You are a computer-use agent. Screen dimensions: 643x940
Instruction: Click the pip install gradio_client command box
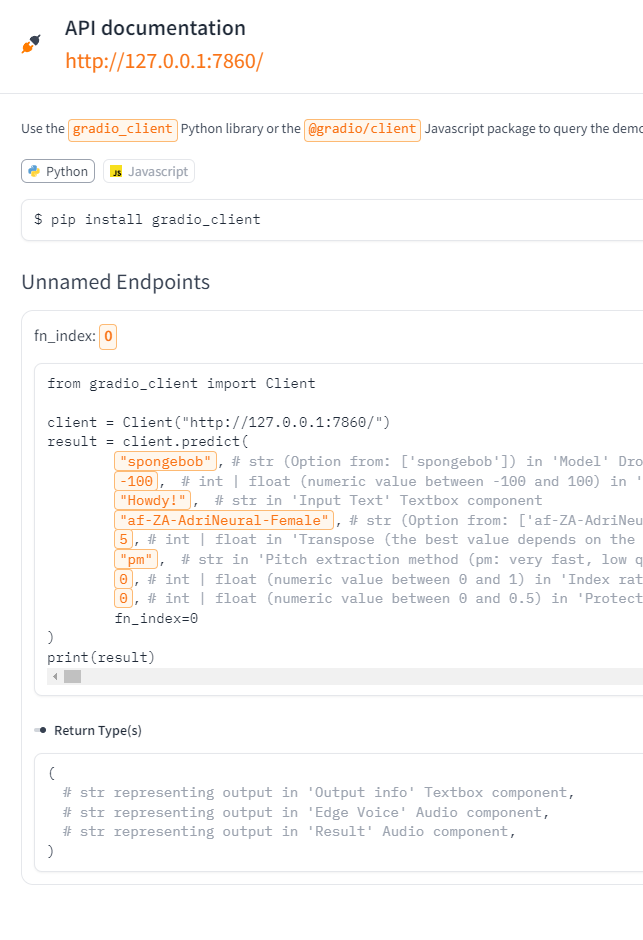tap(332, 220)
